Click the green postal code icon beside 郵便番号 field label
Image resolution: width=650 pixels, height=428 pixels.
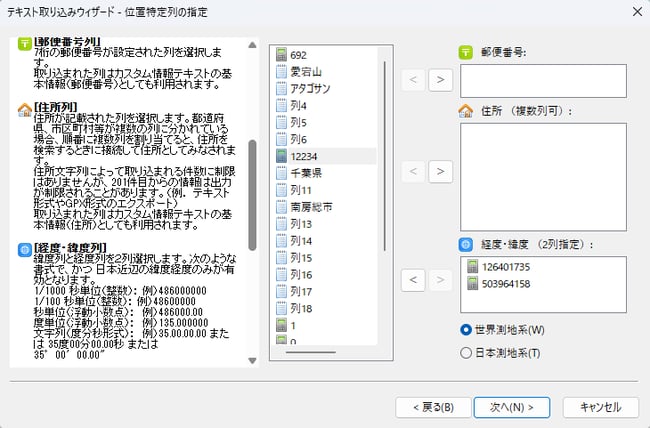click(x=466, y=53)
